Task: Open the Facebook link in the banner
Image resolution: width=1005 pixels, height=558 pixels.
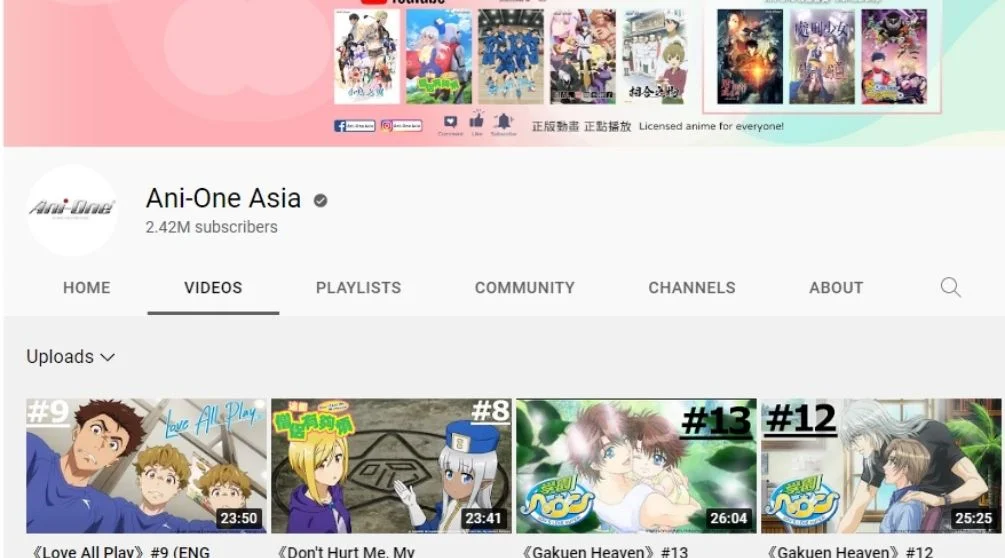Action: [354, 126]
